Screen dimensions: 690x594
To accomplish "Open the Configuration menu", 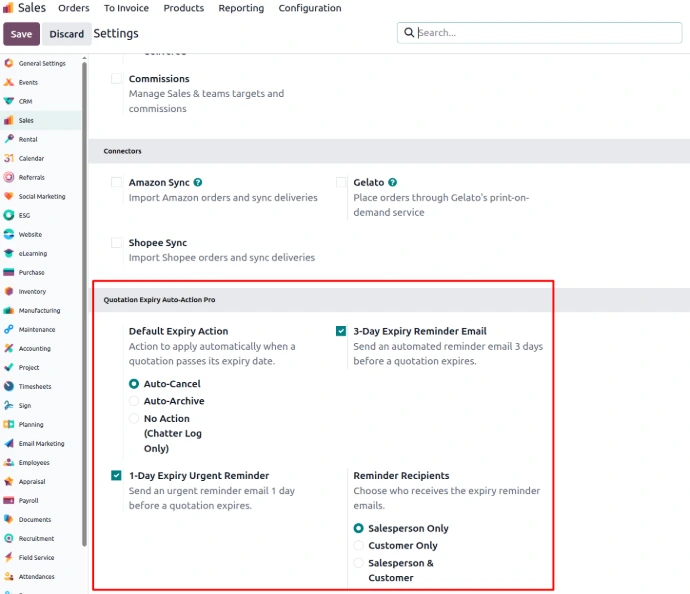I will click(310, 8).
